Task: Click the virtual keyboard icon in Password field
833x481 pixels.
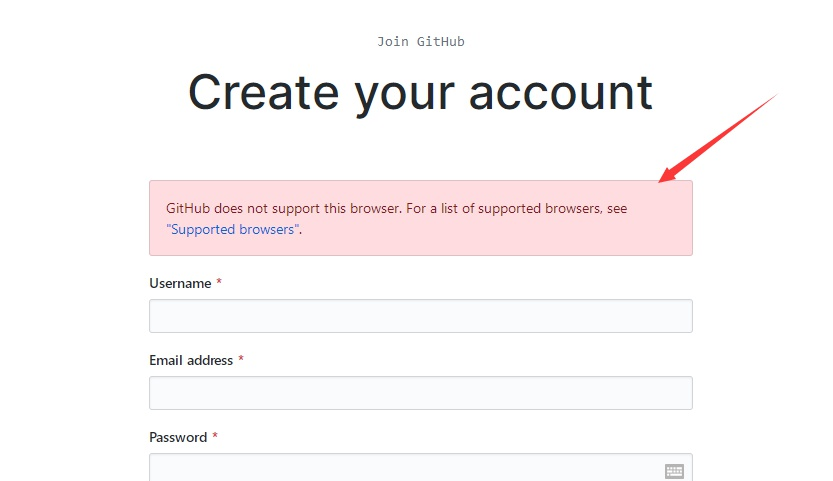Action: (x=674, y=471)
